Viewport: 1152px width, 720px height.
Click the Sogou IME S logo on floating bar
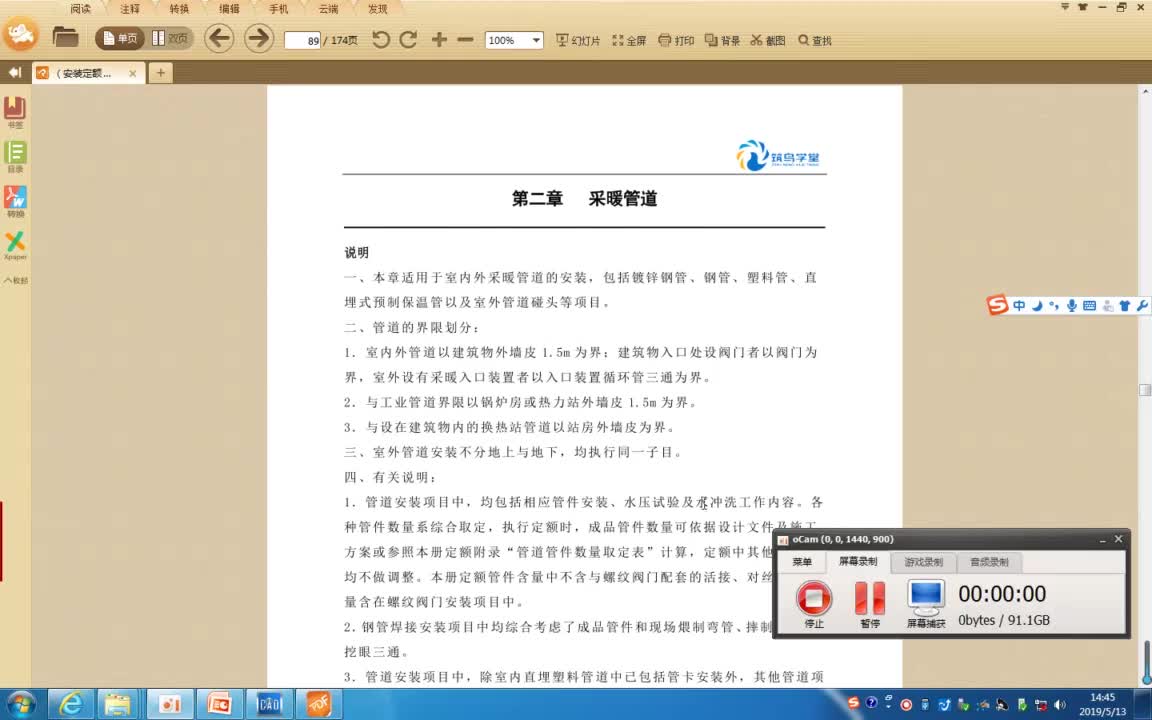pyautogui.click(x=997, y=305)
